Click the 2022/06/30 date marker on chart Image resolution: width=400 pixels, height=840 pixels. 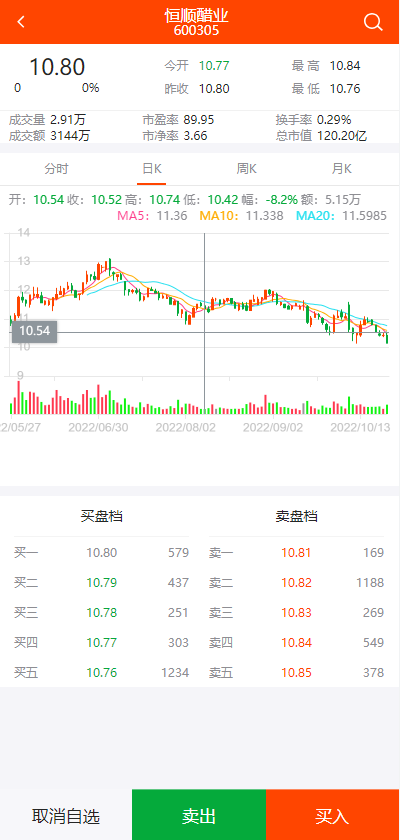click(98, 428)
